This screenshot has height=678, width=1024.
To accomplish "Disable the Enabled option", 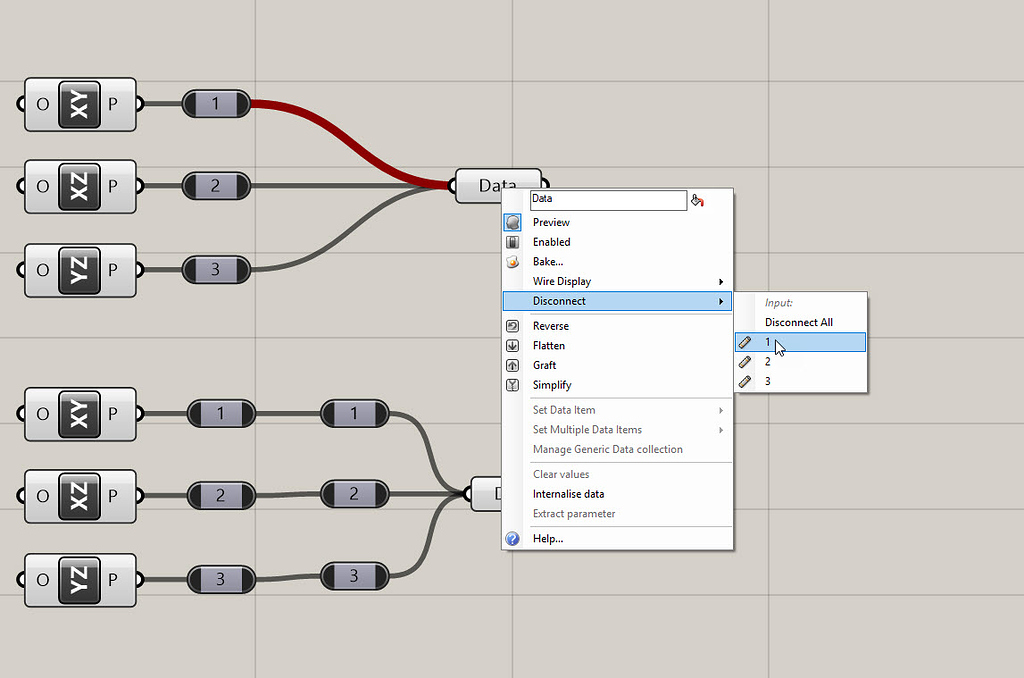I will coord(552,241).
